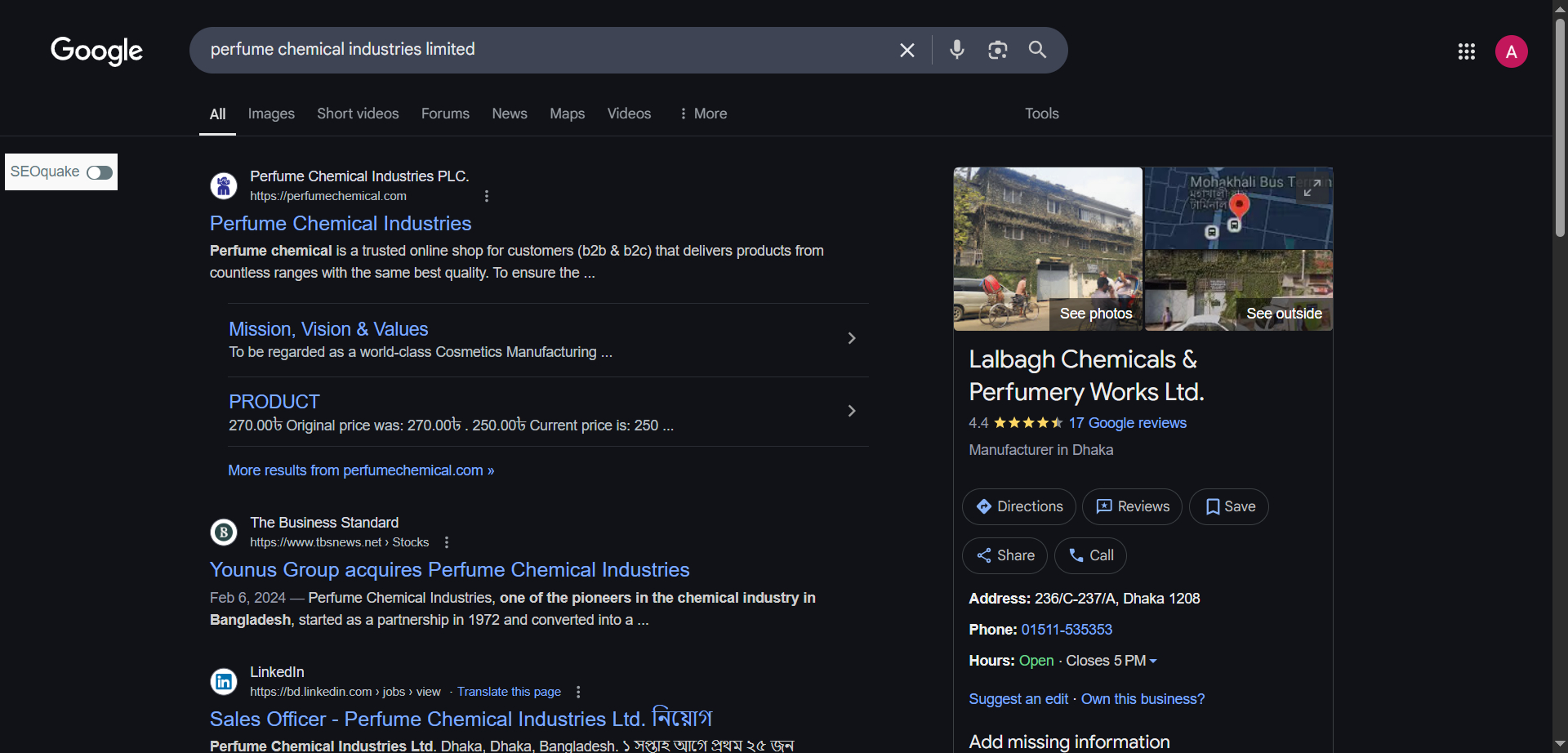Open options for The Business Standard result

[x=447, y=542]
